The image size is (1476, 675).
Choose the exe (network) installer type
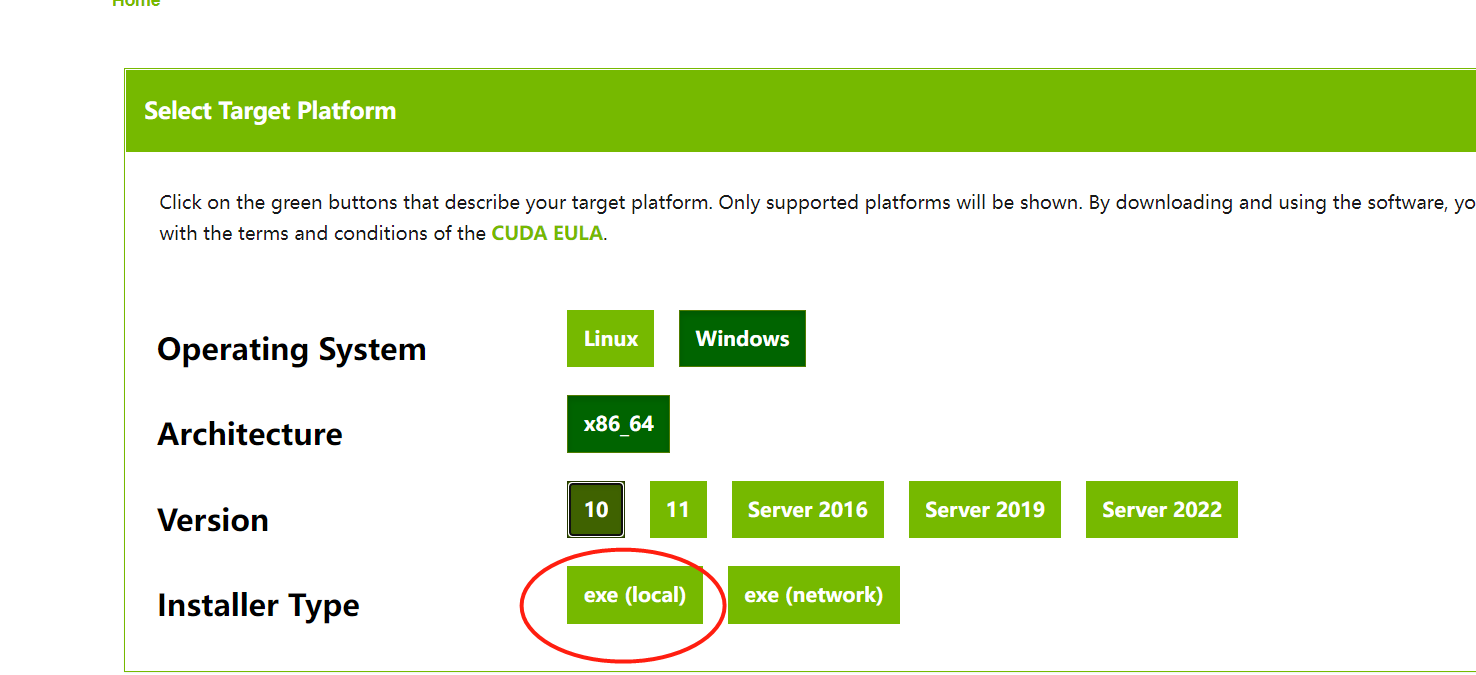click(x=813, y=595)
